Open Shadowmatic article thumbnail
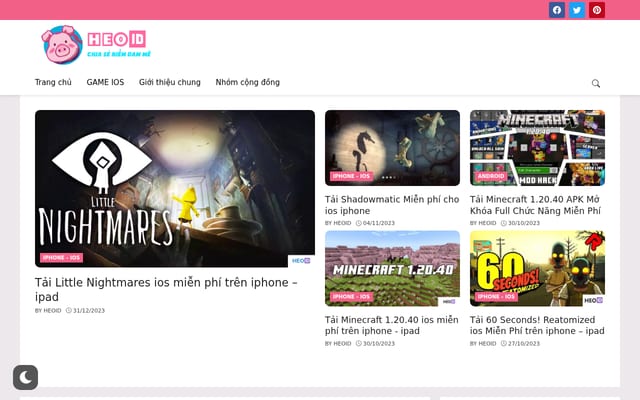The height and width of the screenshot is (400, 640). 392,148
